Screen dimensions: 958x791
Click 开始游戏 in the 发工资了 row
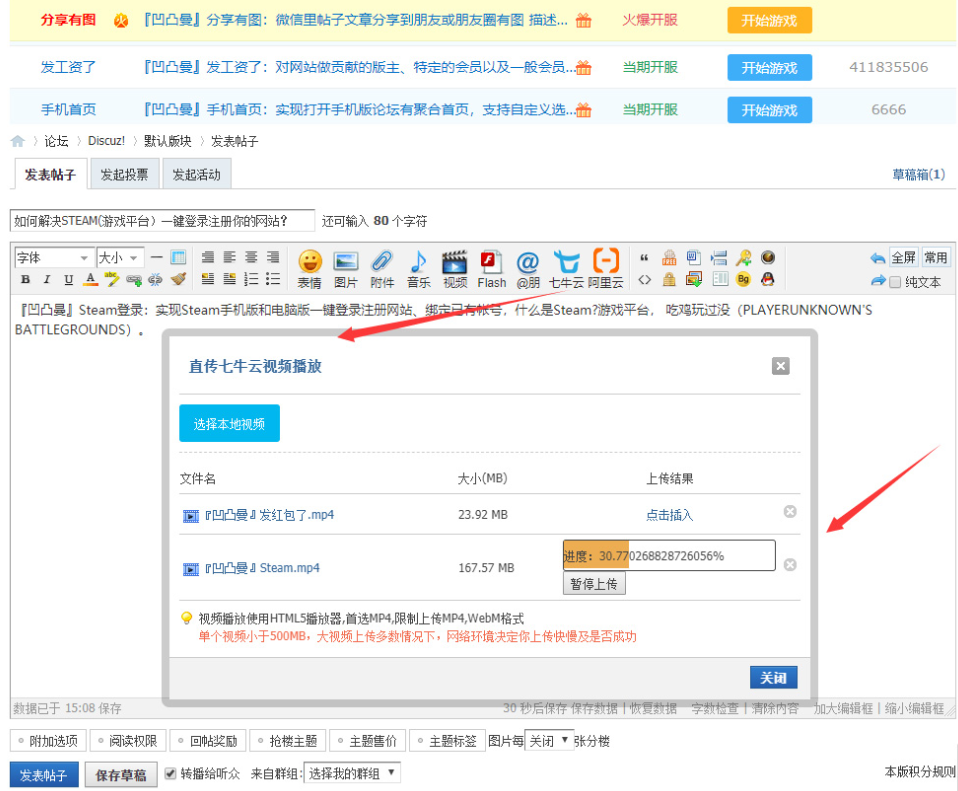[769, 67]
